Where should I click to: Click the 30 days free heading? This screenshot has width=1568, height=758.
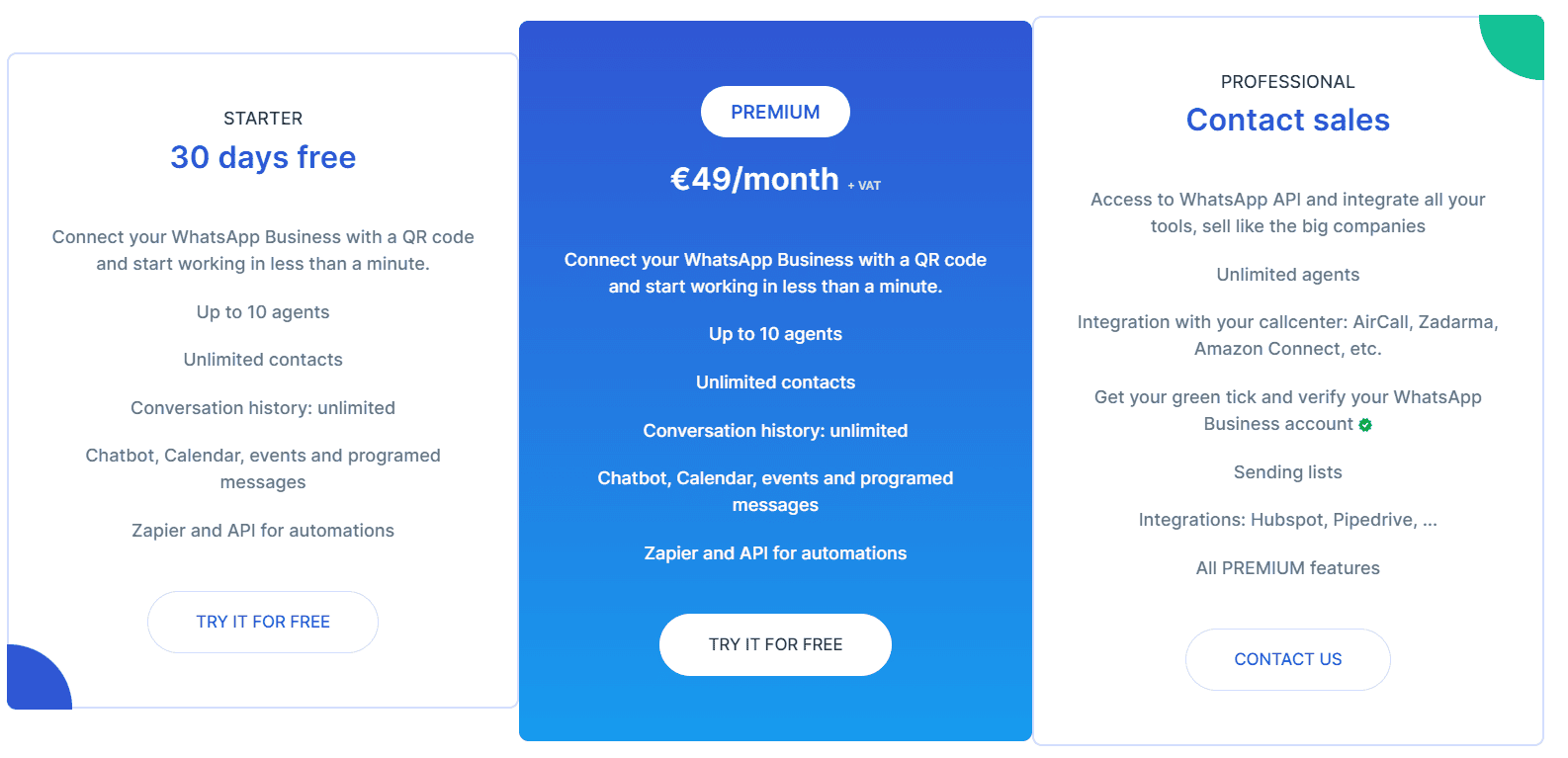pyautogui.click(x=263, y=157)
